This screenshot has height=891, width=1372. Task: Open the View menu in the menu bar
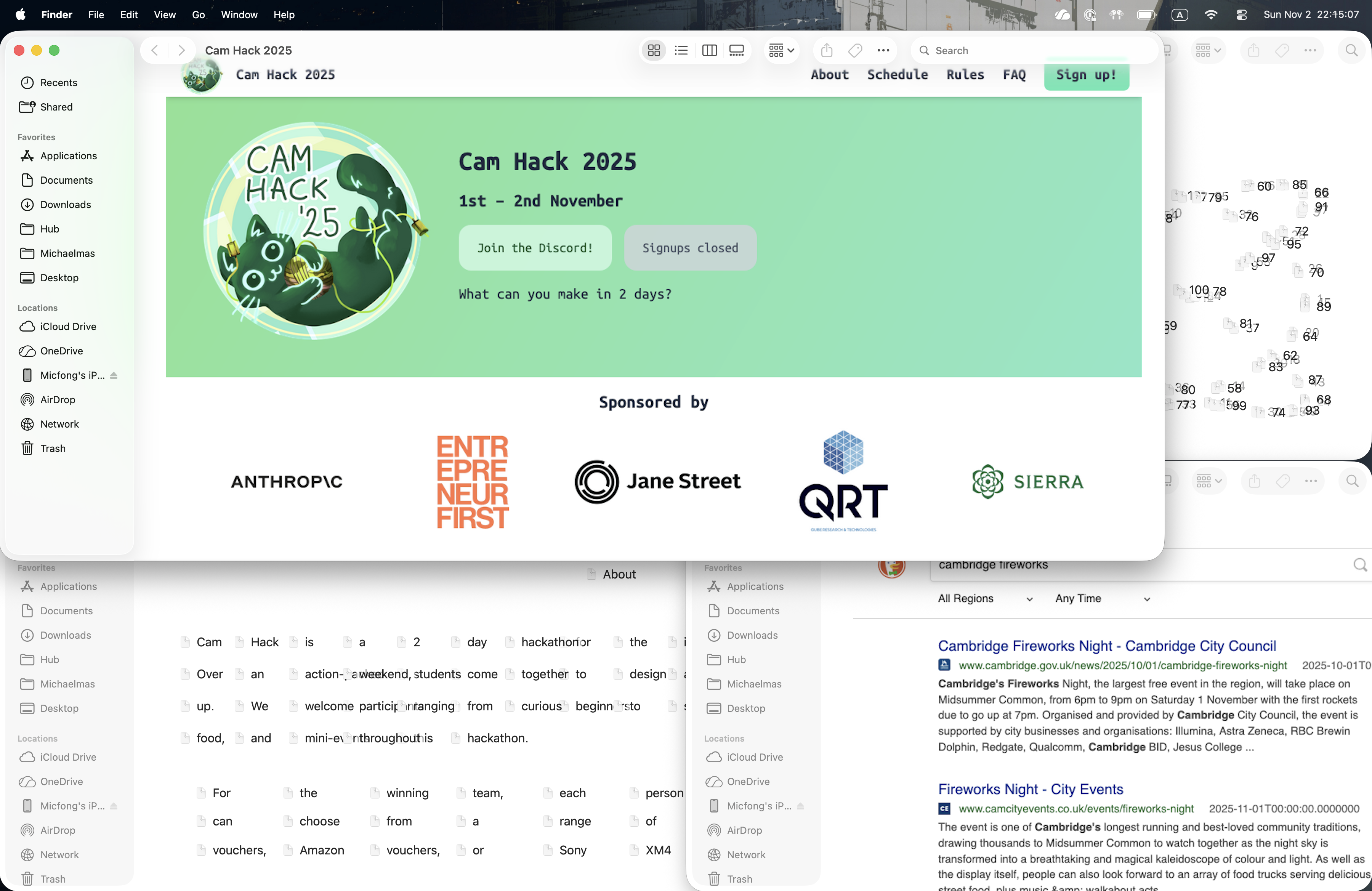164,14
